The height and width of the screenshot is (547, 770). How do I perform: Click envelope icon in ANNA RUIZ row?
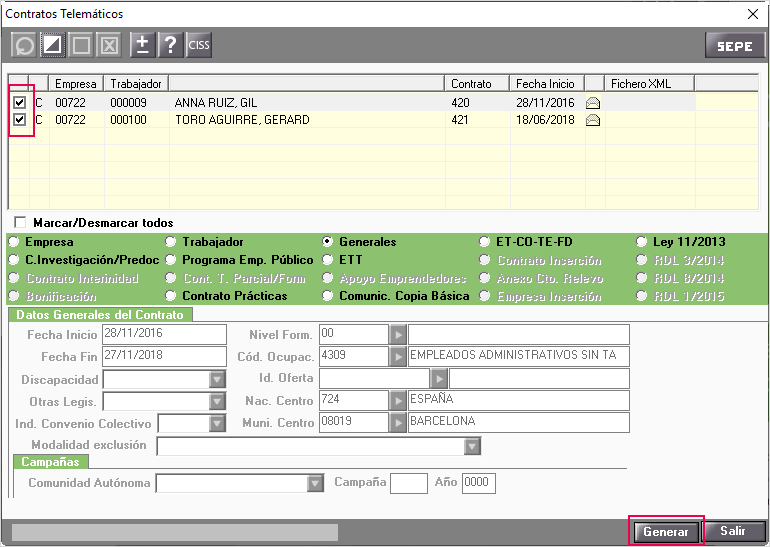(593, 103)
